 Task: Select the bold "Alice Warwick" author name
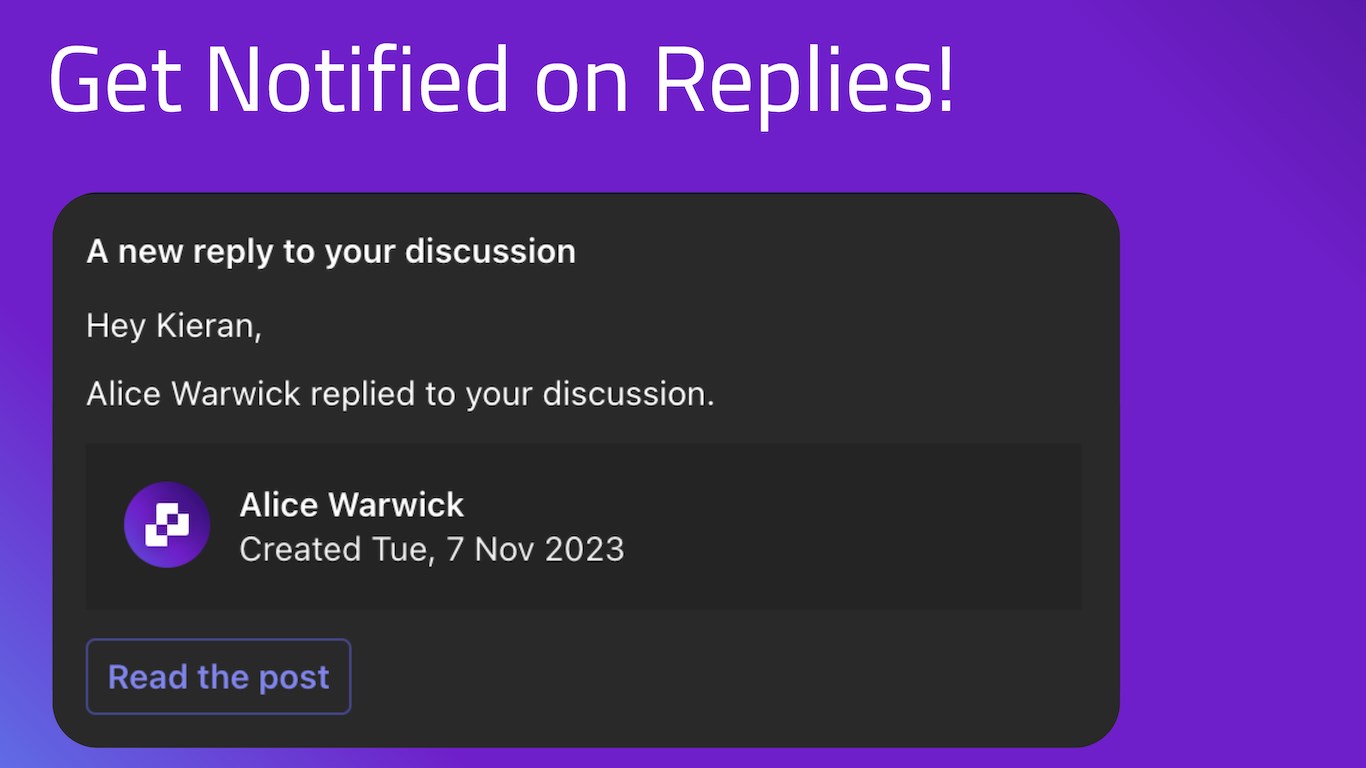[x=351, y=505]
